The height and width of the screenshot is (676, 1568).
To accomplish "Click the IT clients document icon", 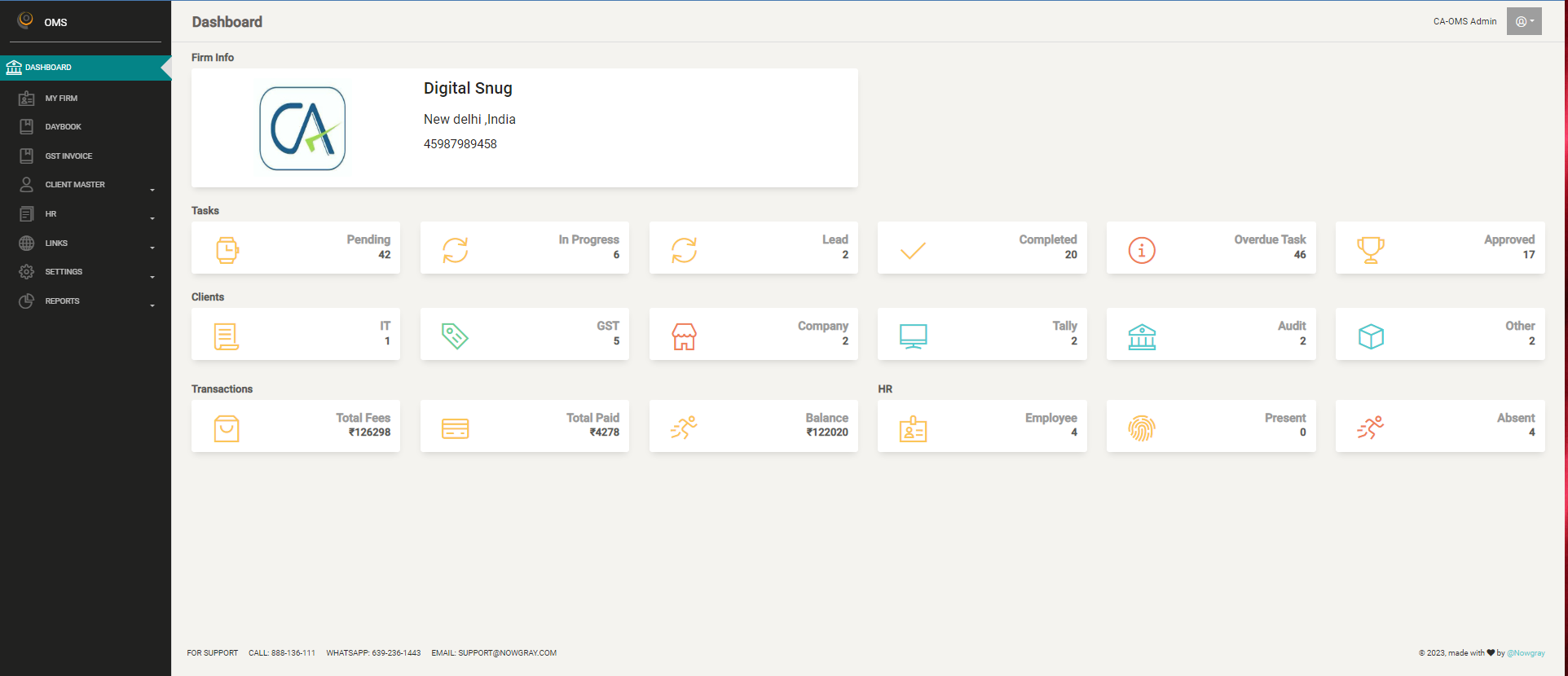I will 227,336.
